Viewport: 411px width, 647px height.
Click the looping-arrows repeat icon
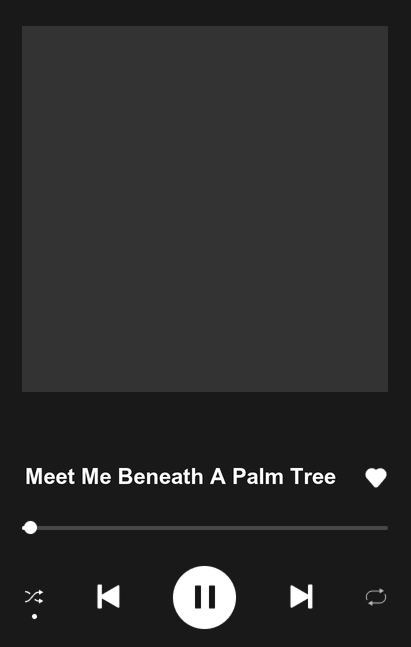[x=376, y=597]
